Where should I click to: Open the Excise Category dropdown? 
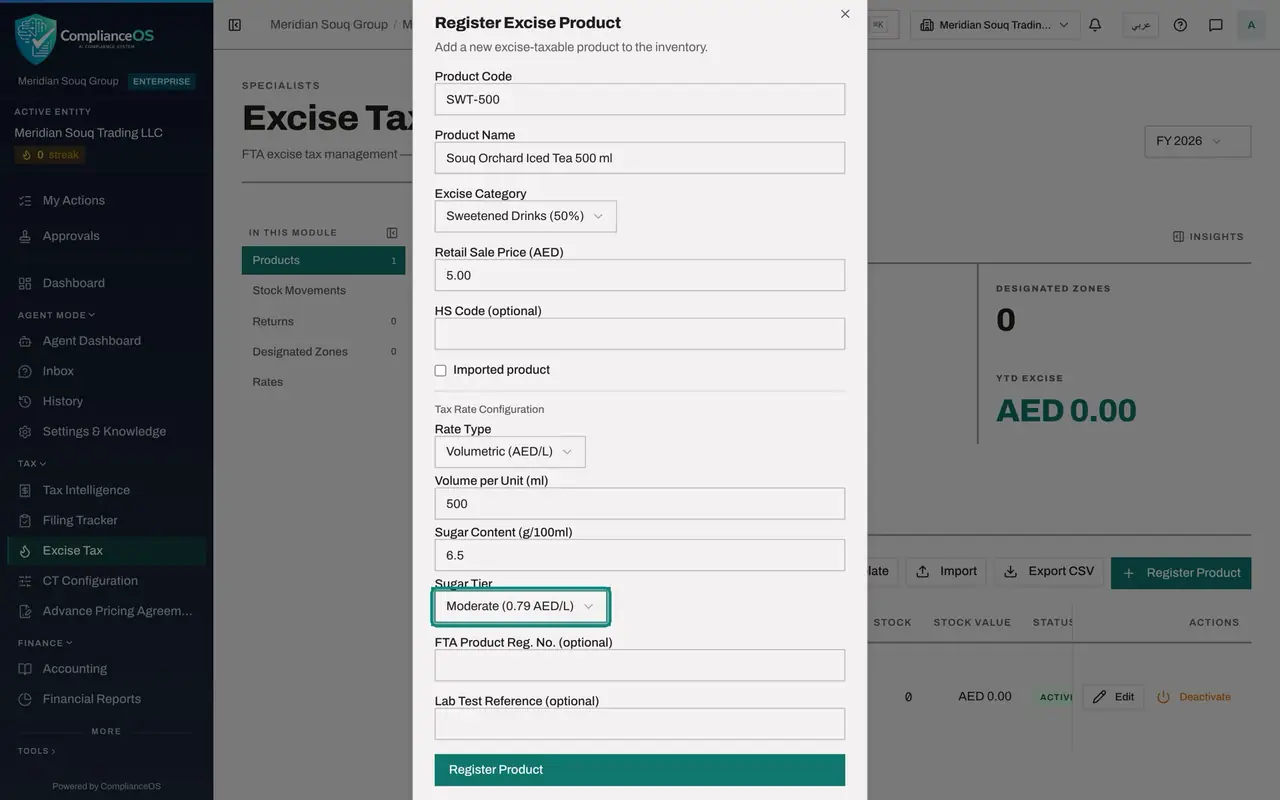pyautogui.click(x=525, y=216)
